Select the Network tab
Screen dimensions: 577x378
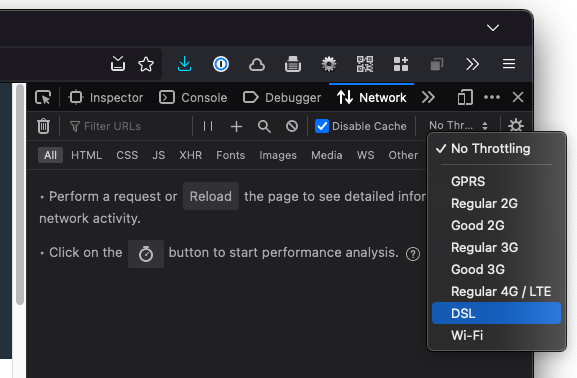371,98
